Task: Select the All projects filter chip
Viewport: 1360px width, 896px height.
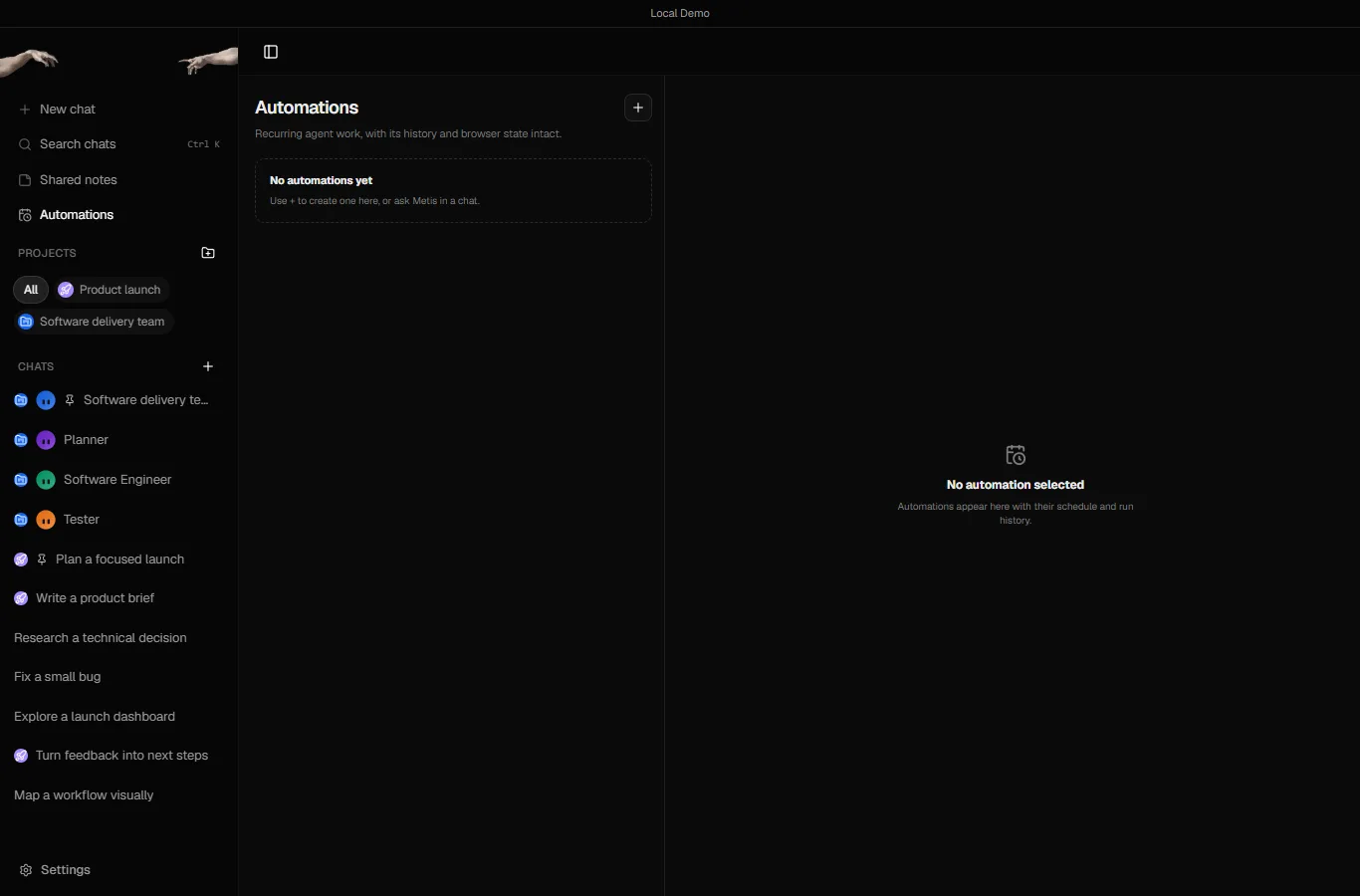Action: (x=31, y=290)
